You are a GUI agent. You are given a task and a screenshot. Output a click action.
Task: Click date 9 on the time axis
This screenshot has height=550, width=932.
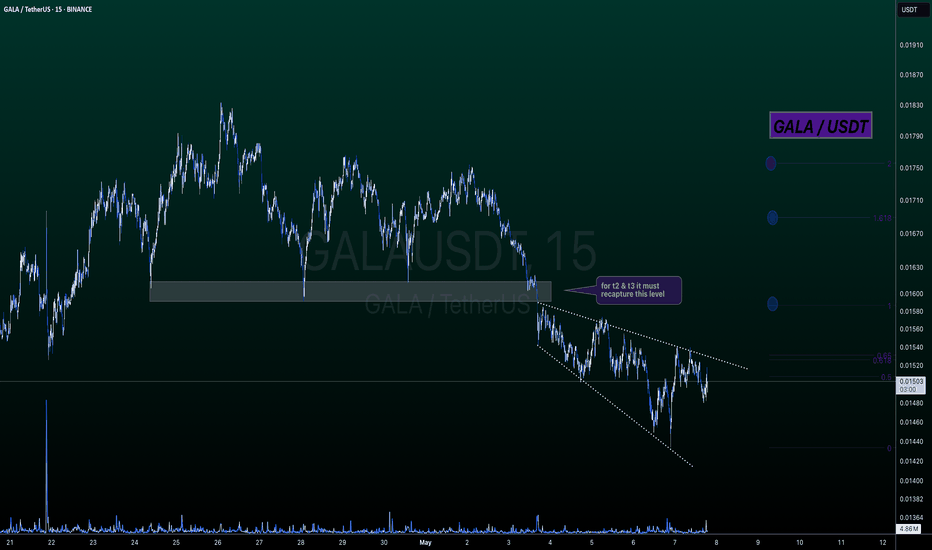pos(758,542)
